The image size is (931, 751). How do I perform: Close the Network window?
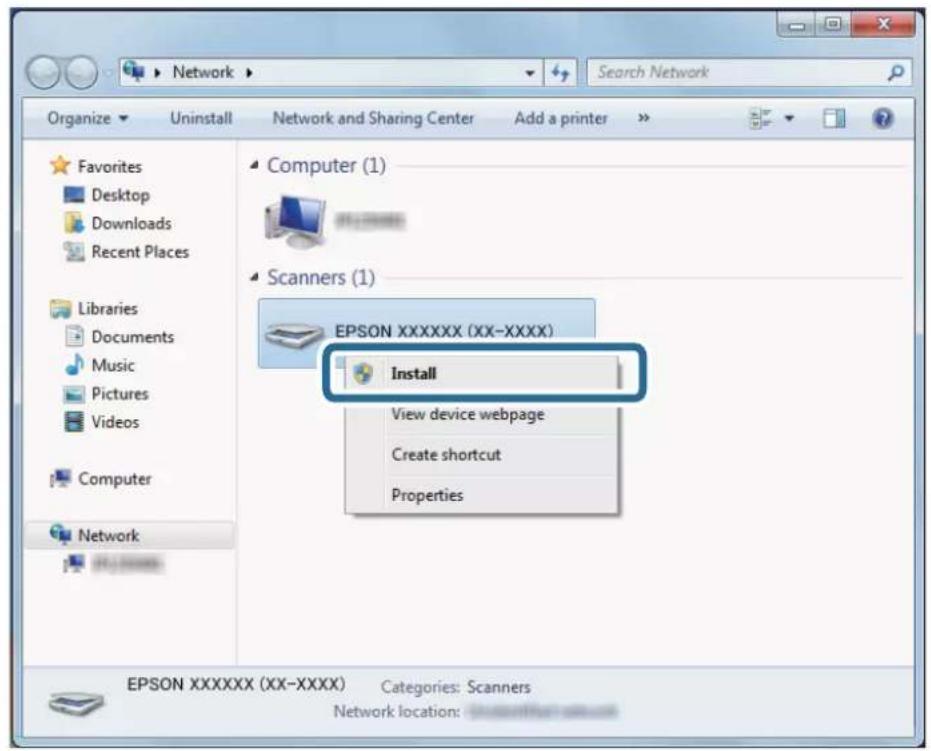click(883, 24)
